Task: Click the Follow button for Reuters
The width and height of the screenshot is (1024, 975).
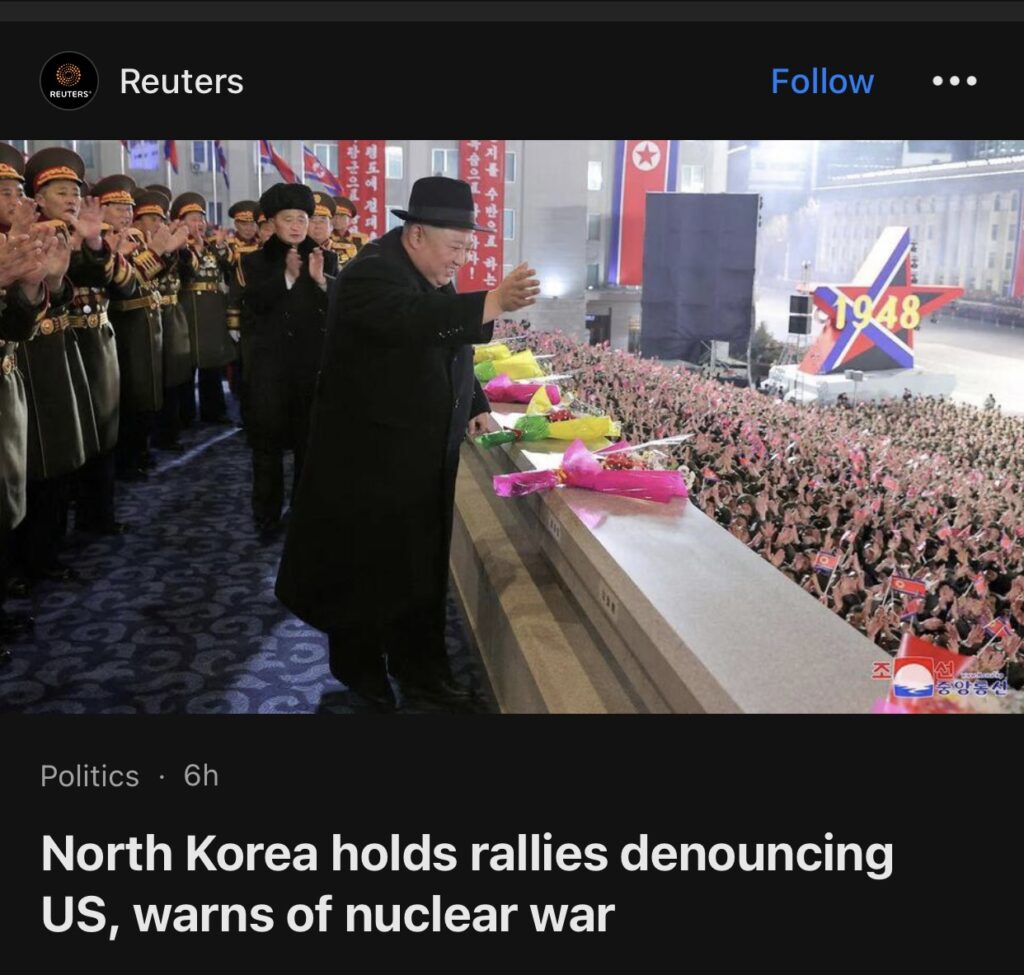Action: coord(822,81)
